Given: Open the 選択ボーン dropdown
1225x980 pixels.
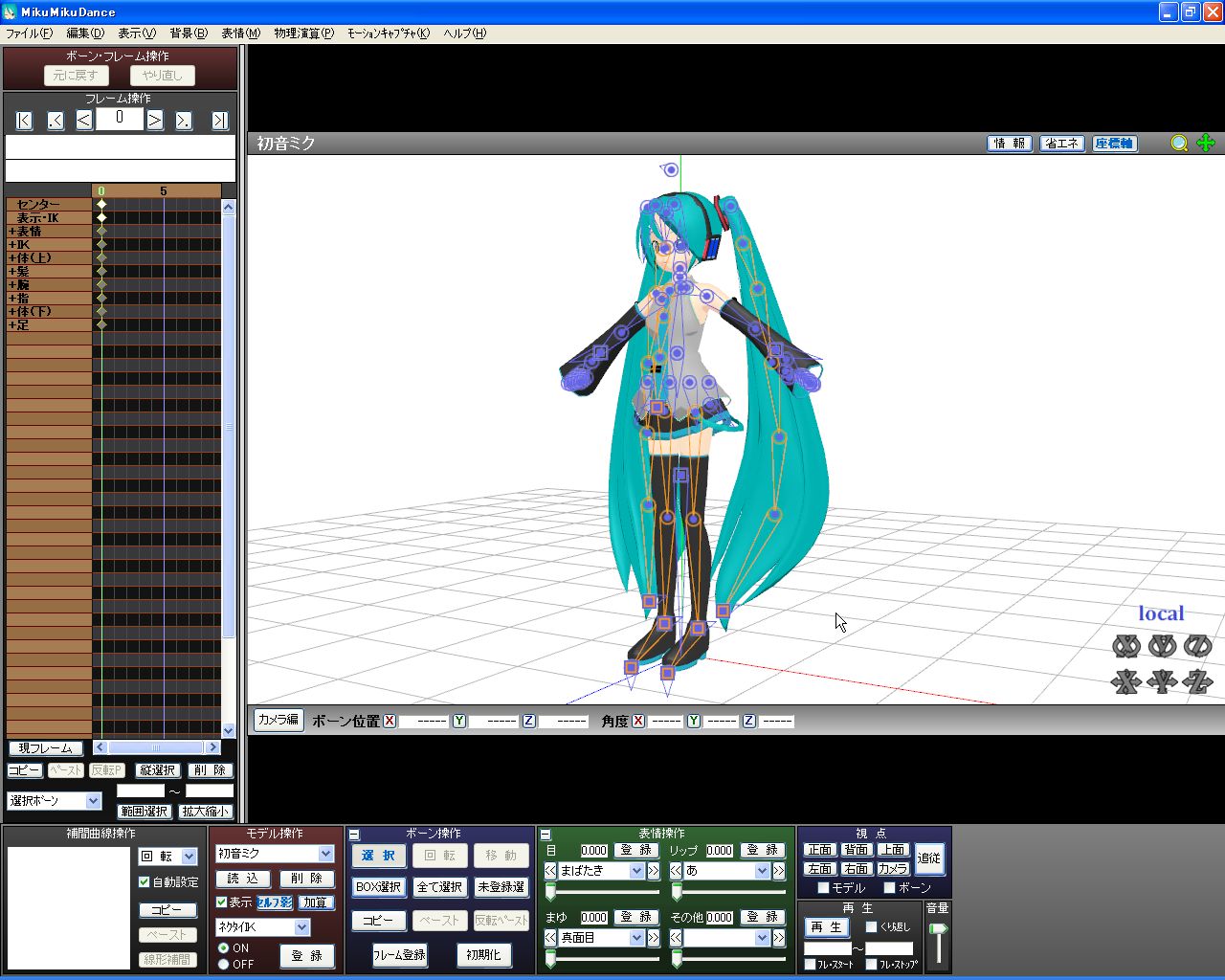Looking at the screenshot, I should (93, 801).
